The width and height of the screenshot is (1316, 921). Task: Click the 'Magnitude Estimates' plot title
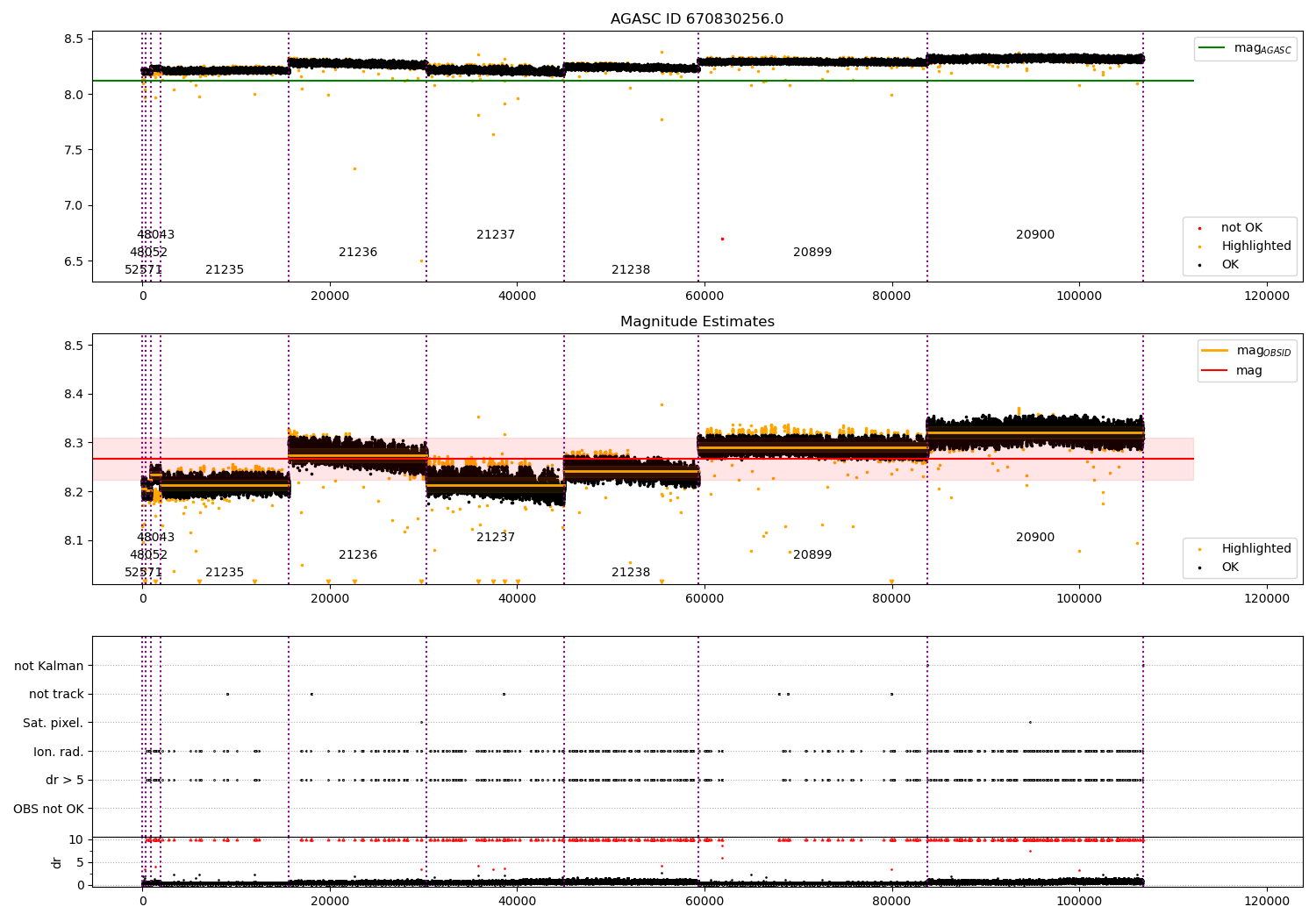[x=697, y=322]
